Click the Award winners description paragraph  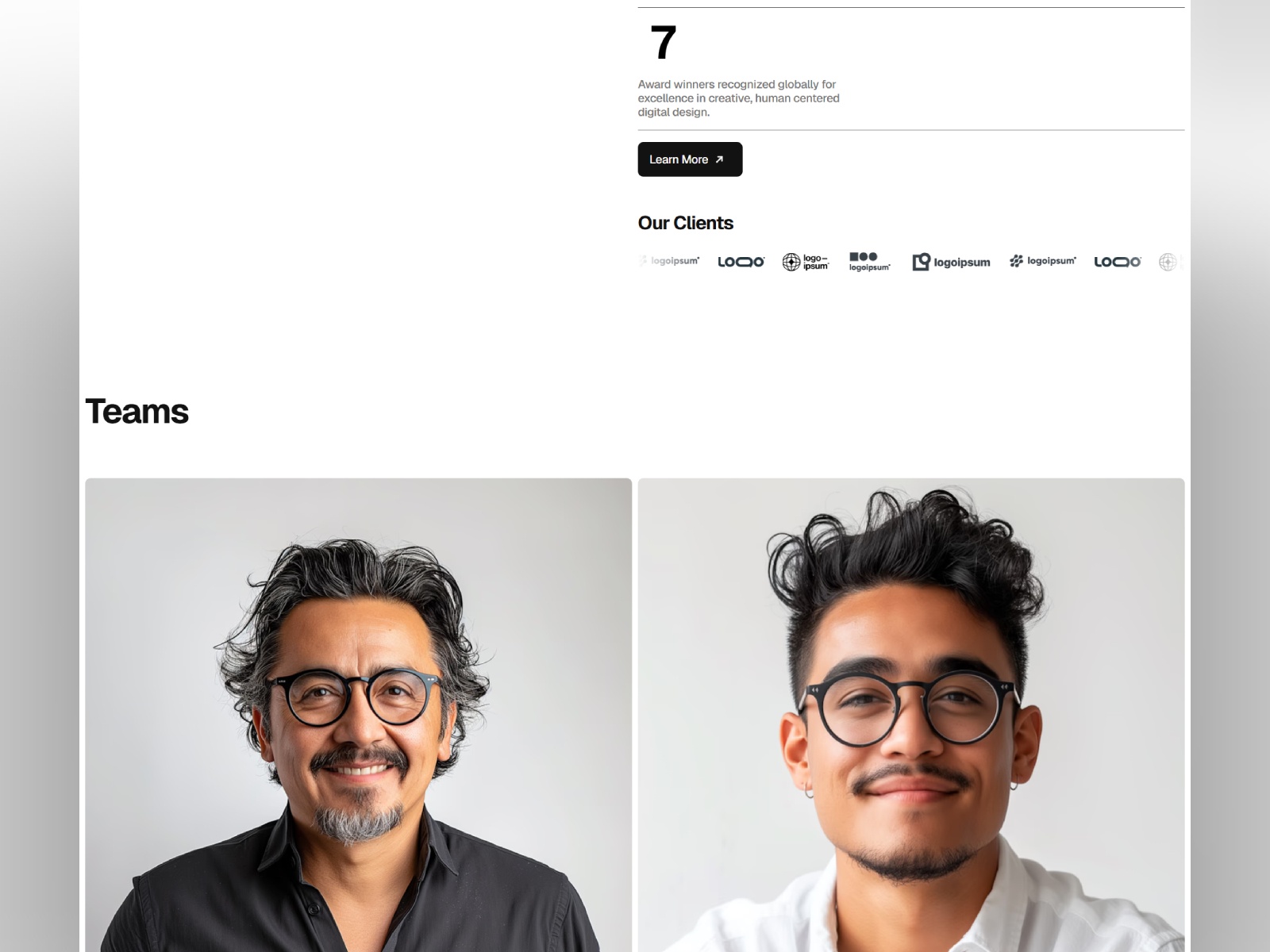pyautogui.click(x=739, y=98)
